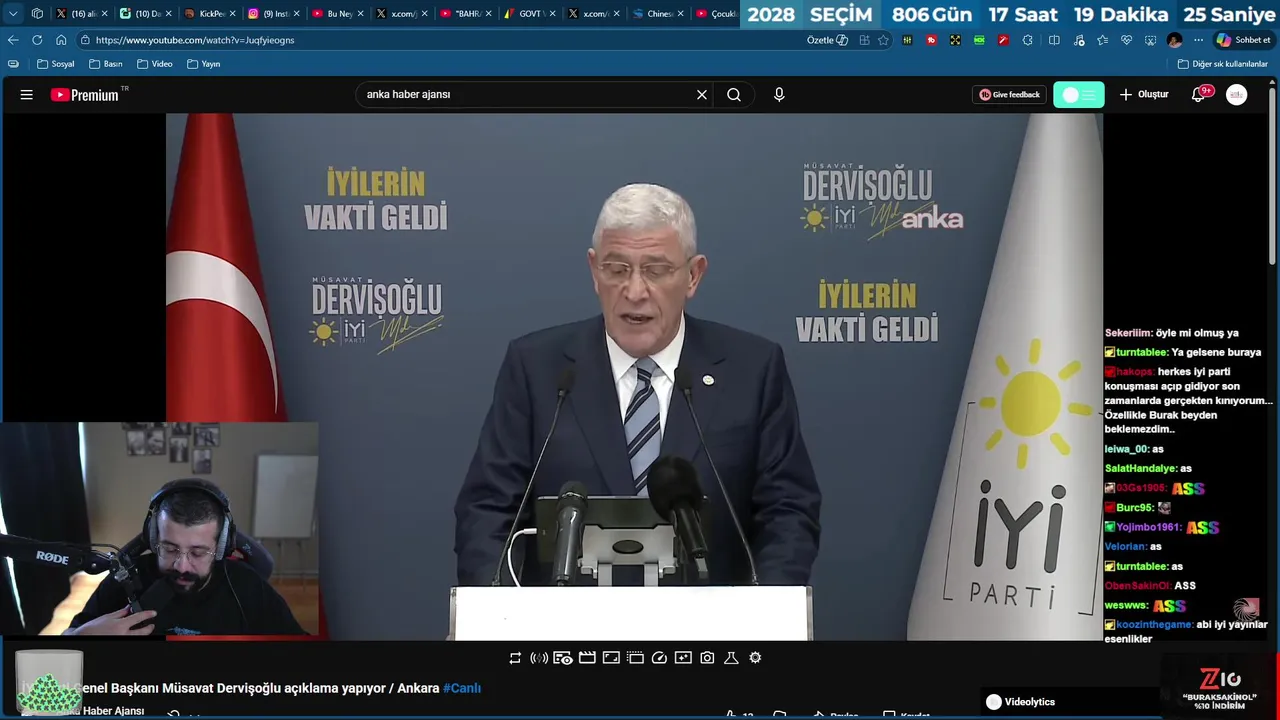
Task: Clear the search box text with X
Action: [702, 95]
